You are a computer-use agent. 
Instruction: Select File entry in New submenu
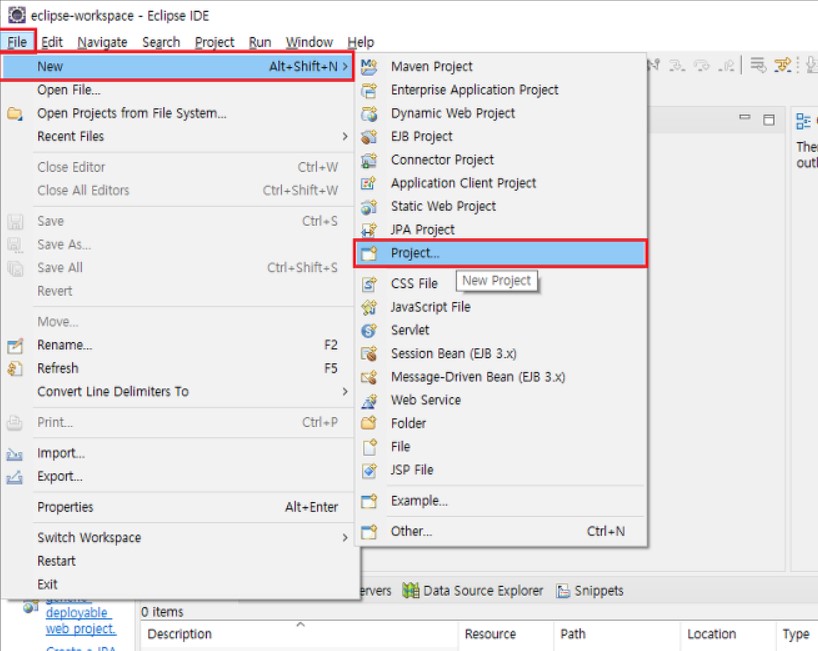[501, 447]
